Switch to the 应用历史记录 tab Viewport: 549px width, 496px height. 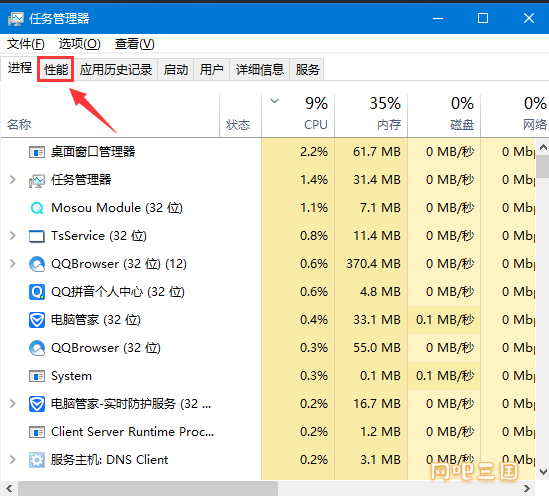tap(116, 69)
